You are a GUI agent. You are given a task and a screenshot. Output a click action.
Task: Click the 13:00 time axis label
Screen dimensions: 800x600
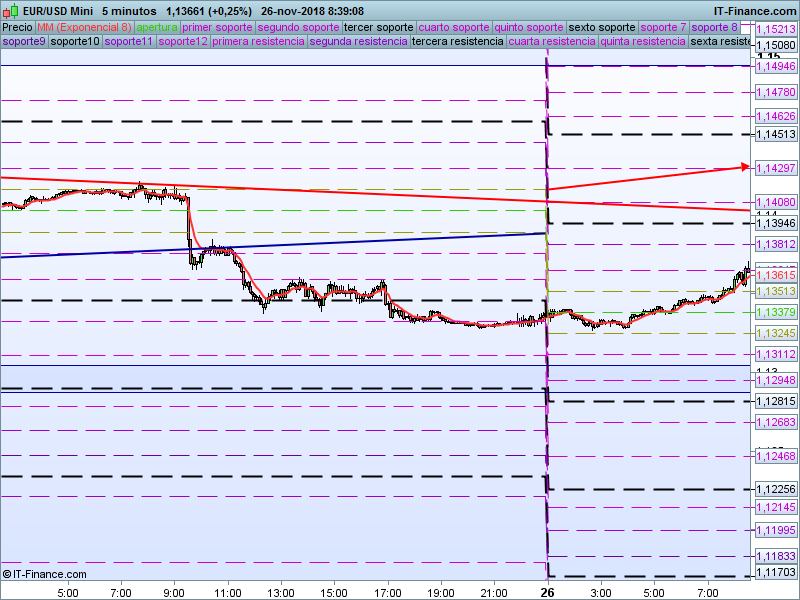click(280, 592)
